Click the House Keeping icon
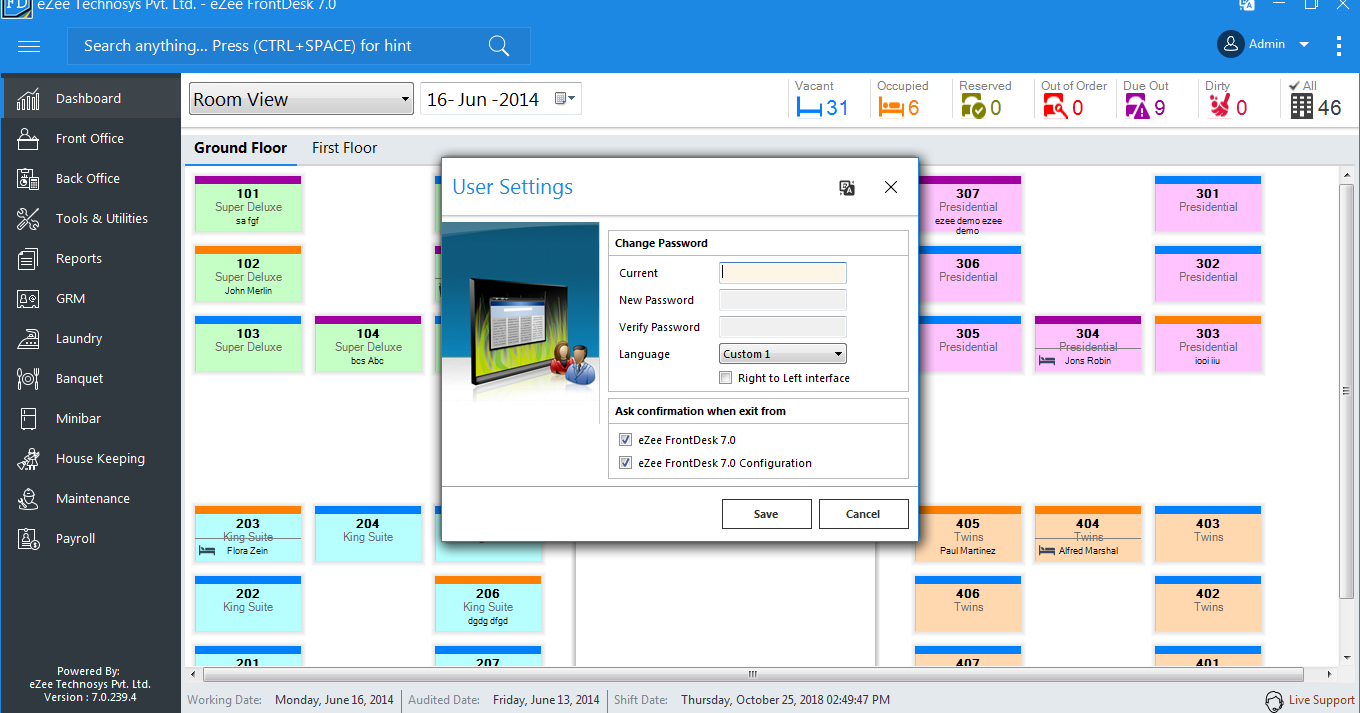 click(x=28, y=458)
